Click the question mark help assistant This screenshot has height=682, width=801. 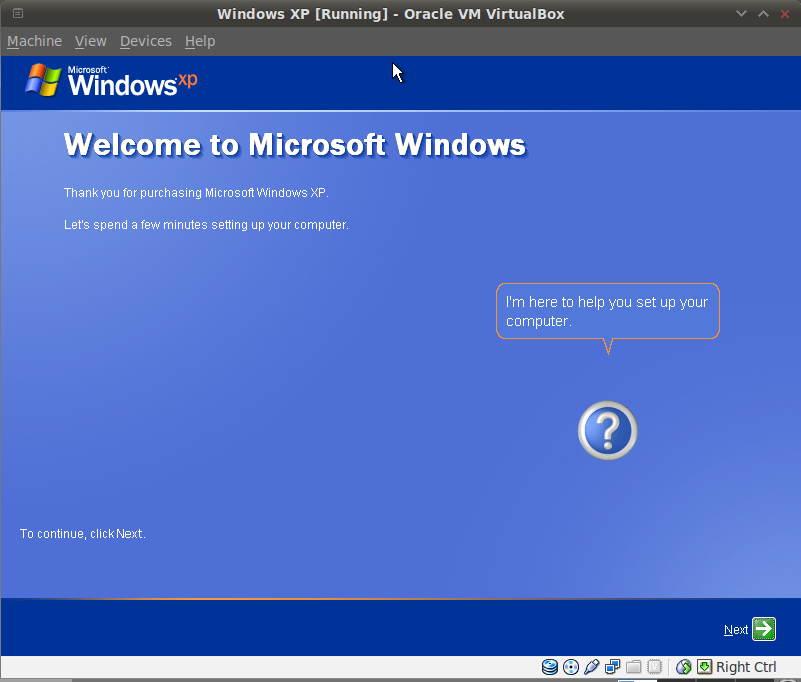pyautogui.click(x=607, y=431)
